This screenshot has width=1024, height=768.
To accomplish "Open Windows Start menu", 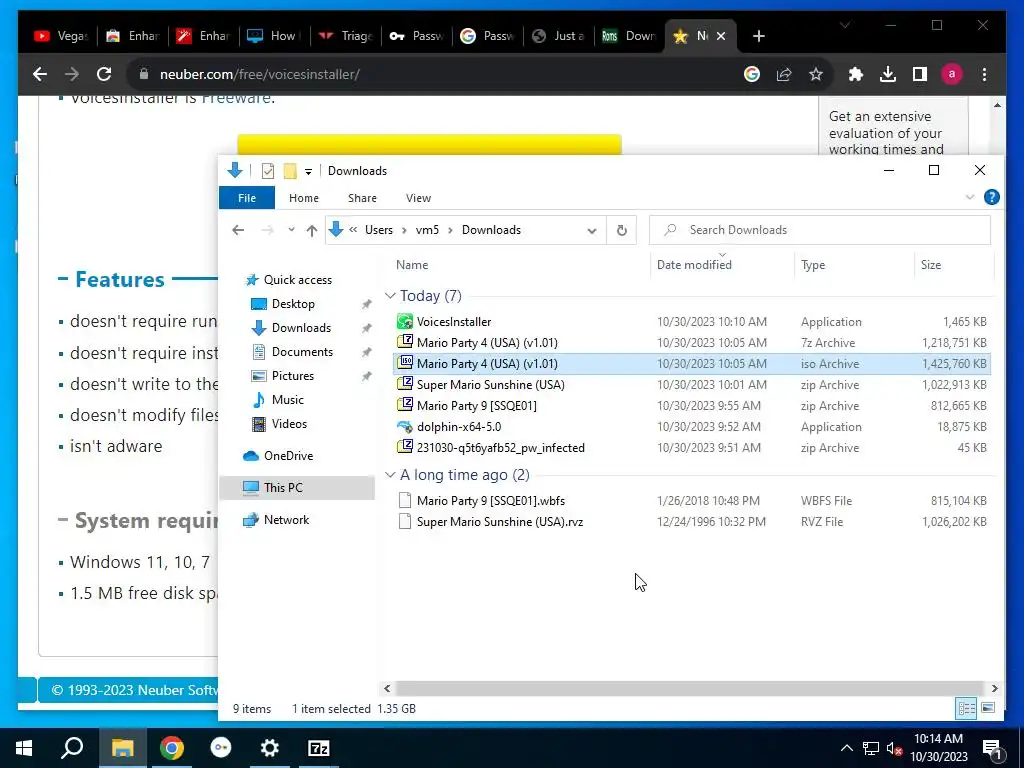I will click(25, 748).
